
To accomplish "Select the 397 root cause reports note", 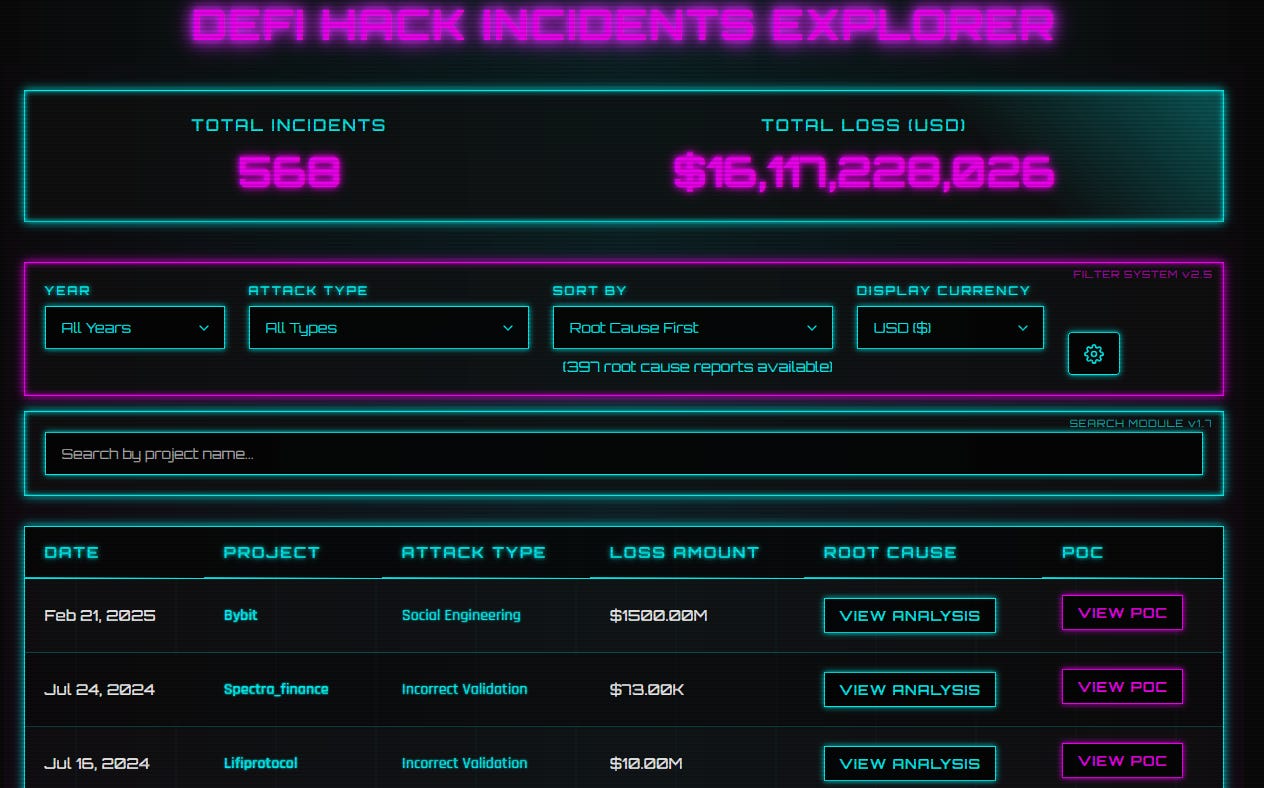I will (x=697, y=367).
